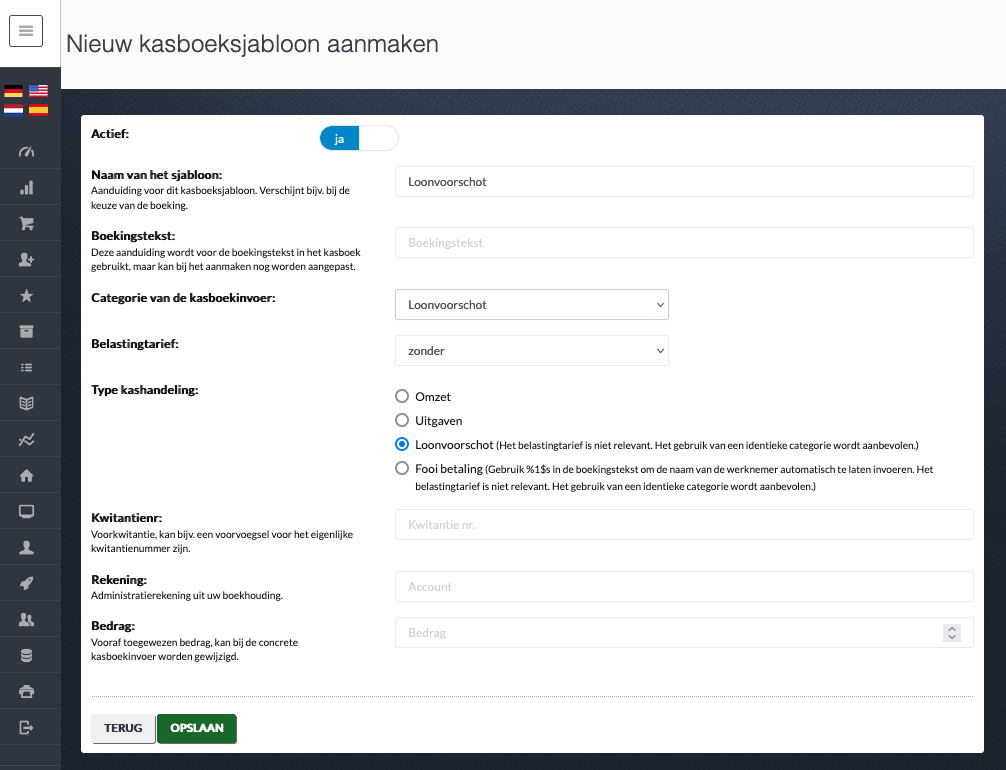Open the Belastingtarief dropdown showing zonder
Viewport: 1006px width, 770px height.
coord(532,351)
